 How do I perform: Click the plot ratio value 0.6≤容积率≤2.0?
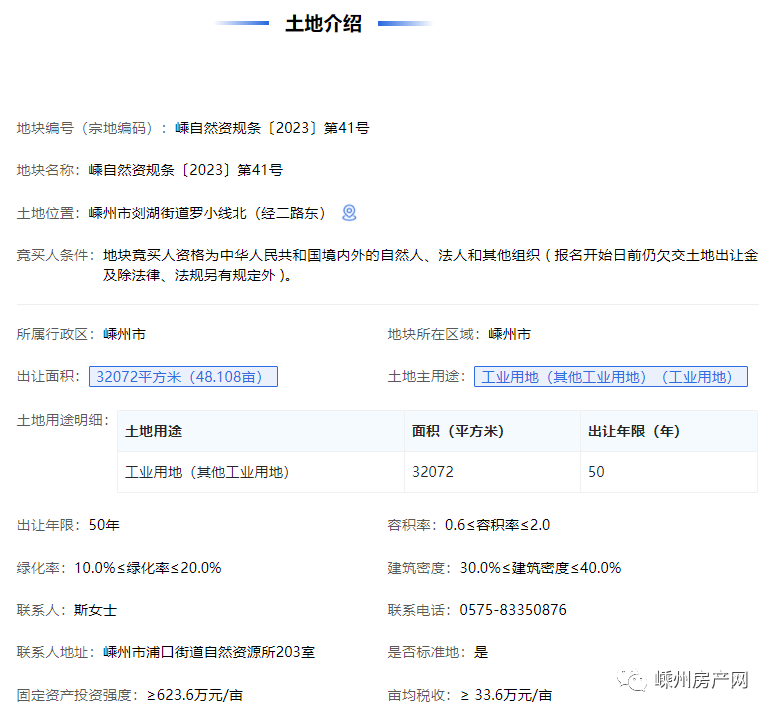(x=498, y=525)
